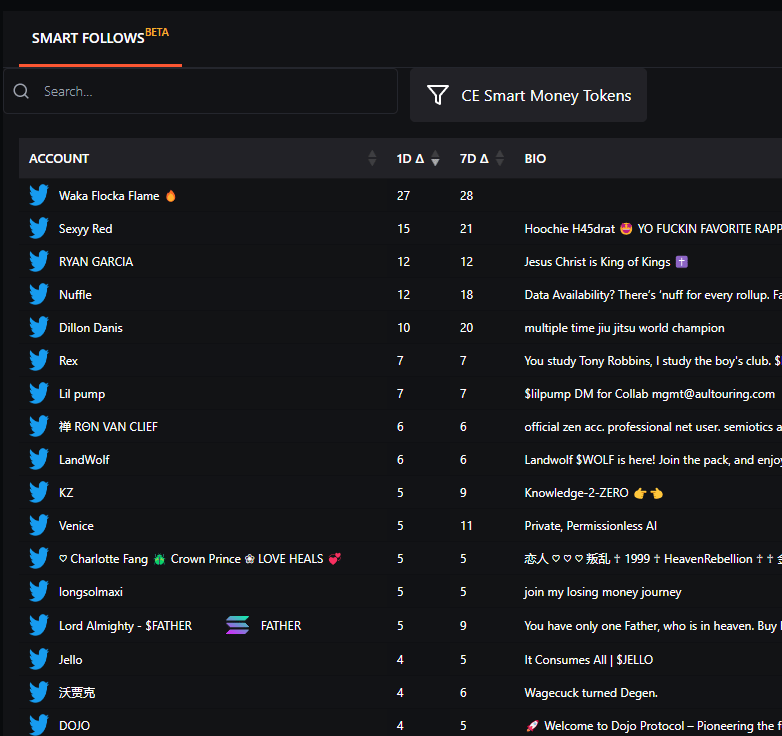782x736 pixels.
Task: Open the Smart Follows tab
Action: click(x=100, y=38)
